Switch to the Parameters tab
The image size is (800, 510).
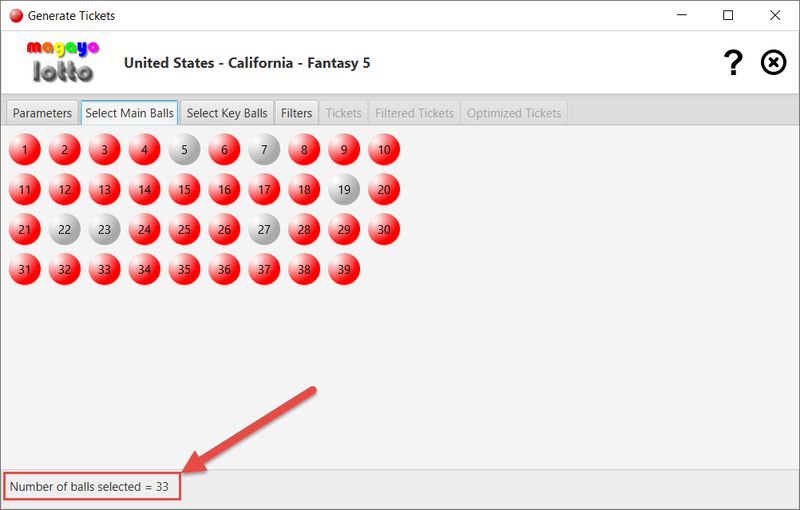tap(42, 113)
